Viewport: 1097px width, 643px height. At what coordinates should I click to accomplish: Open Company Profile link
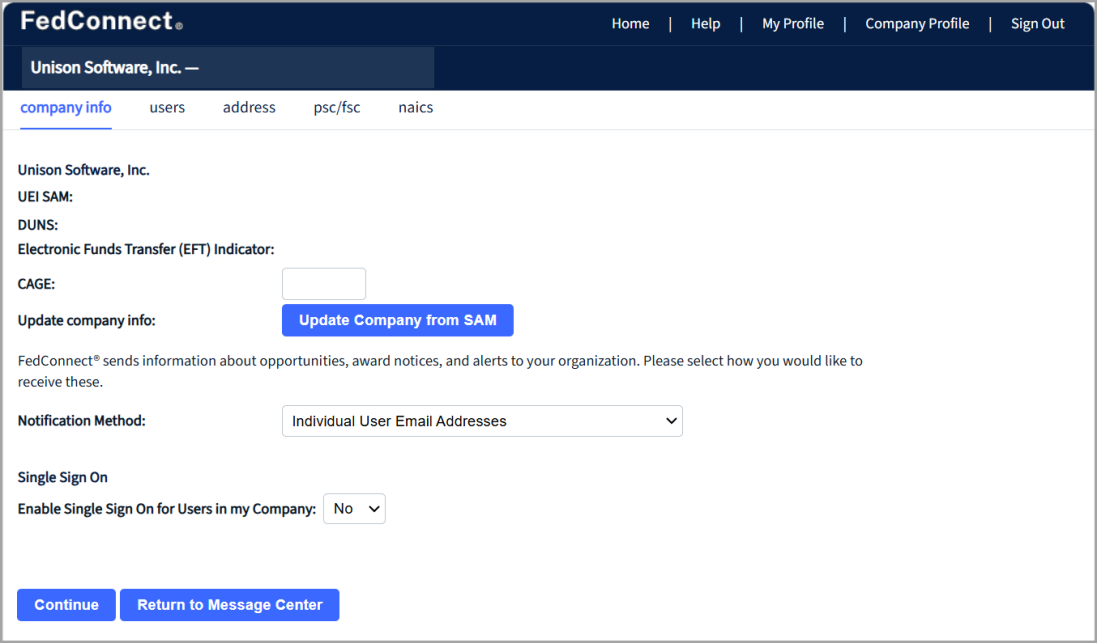917,24
